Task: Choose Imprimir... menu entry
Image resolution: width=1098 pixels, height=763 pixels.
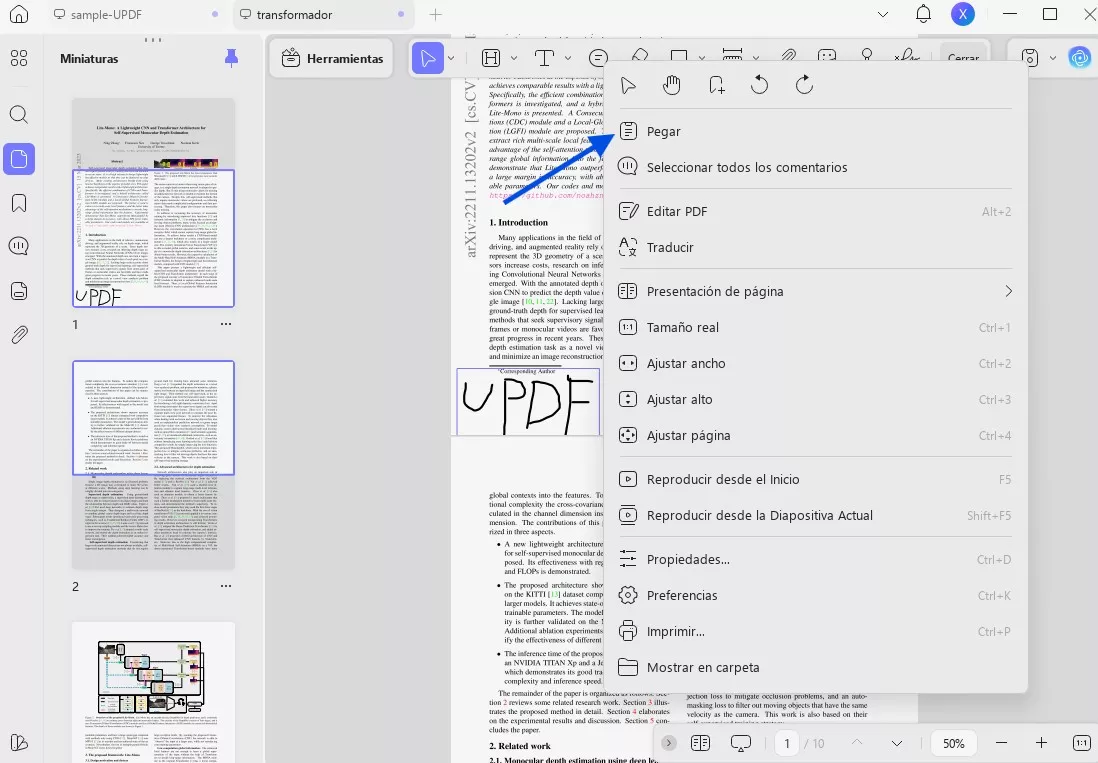Action: pos(815,631)
